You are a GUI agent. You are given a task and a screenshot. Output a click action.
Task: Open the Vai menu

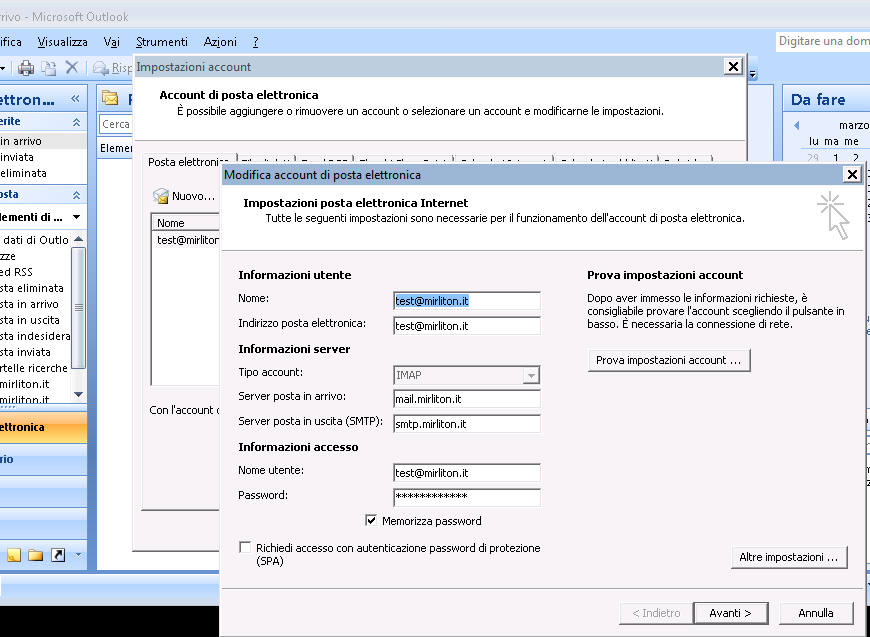(x=112, y=42)
